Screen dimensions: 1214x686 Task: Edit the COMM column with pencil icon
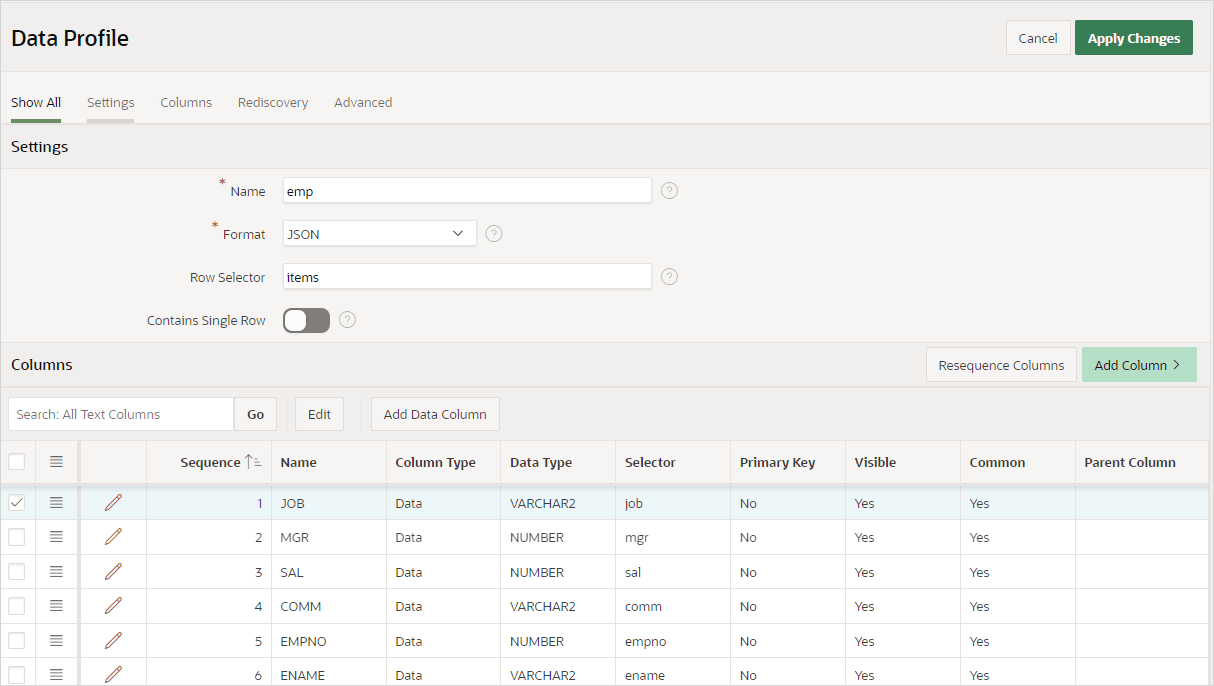pyautogui.click(x=113, y=606)
